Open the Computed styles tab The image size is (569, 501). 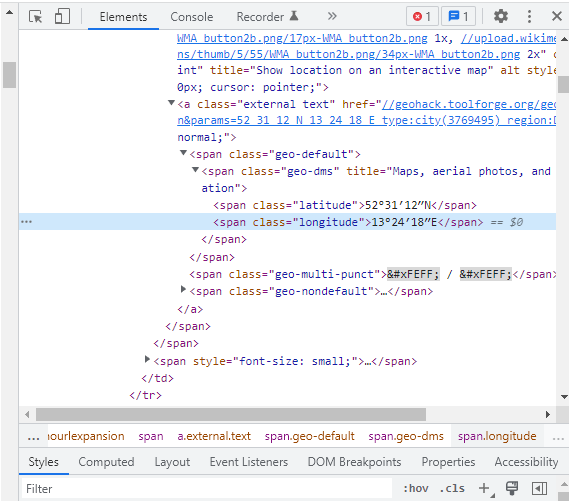(x=106, y=462)
